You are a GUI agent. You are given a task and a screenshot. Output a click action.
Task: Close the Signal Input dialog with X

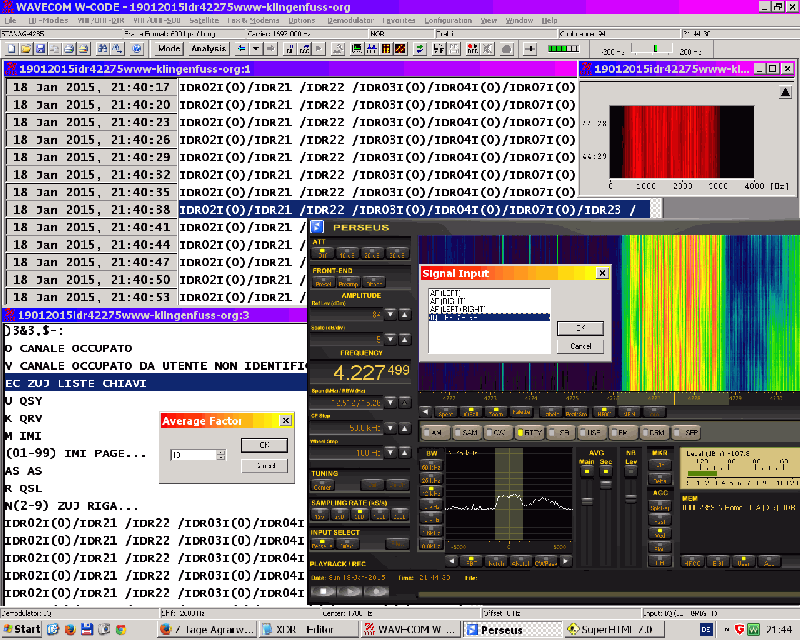pyautogui.click(x=602, y=272)
